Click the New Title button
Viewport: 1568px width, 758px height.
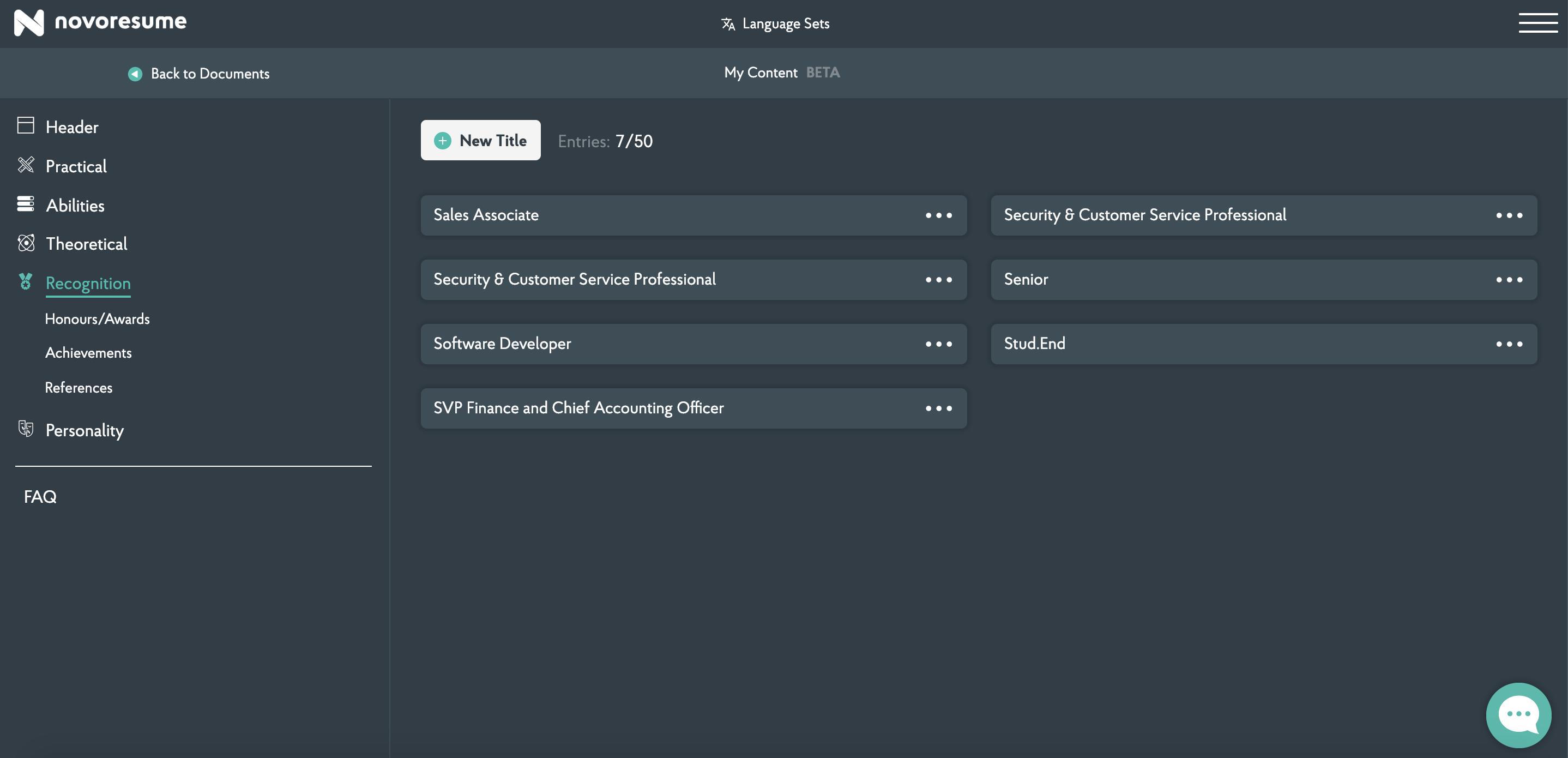[481, 140]
